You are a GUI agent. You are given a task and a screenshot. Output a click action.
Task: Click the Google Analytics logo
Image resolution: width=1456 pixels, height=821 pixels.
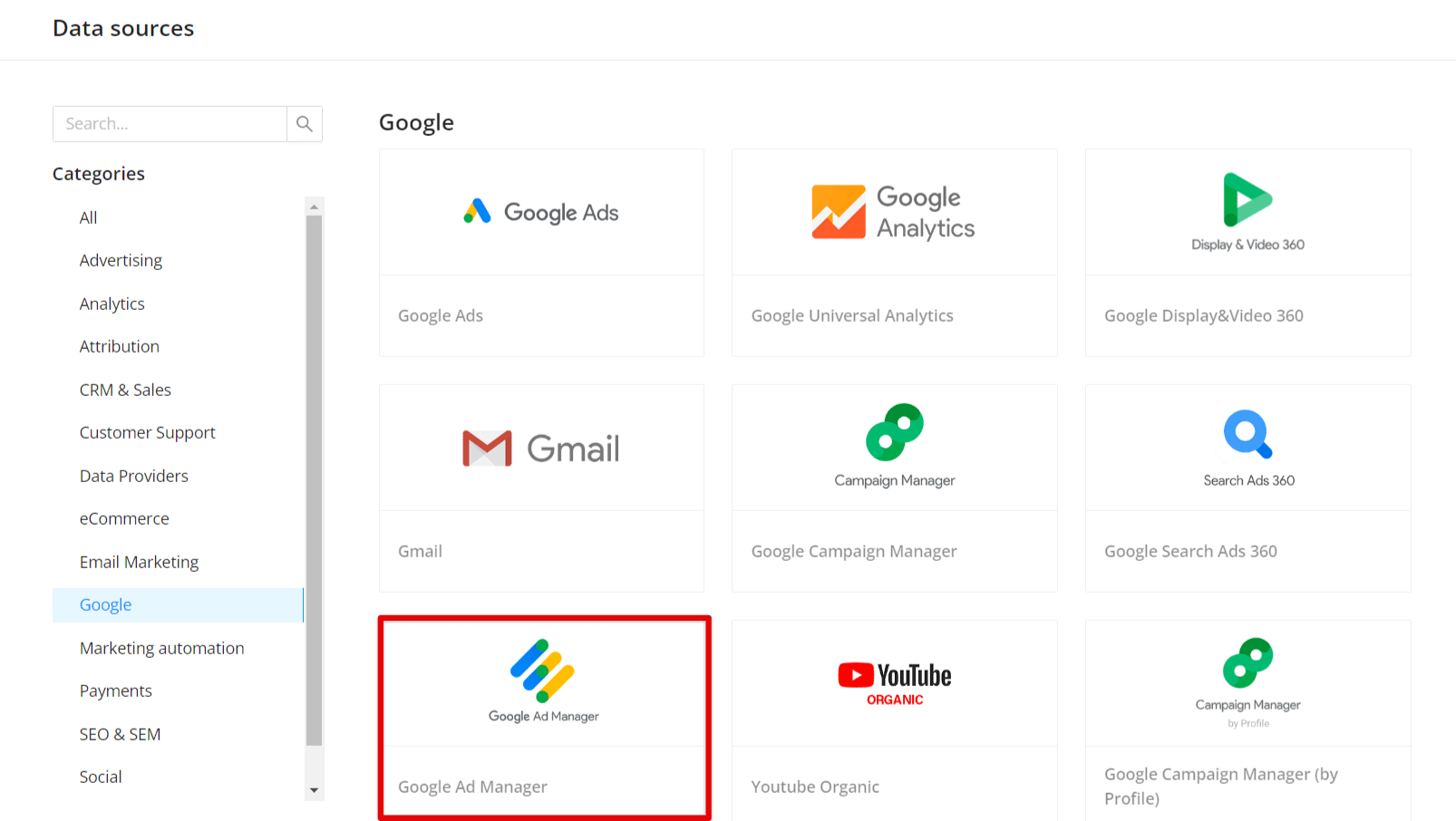click(x=894, y=212)
